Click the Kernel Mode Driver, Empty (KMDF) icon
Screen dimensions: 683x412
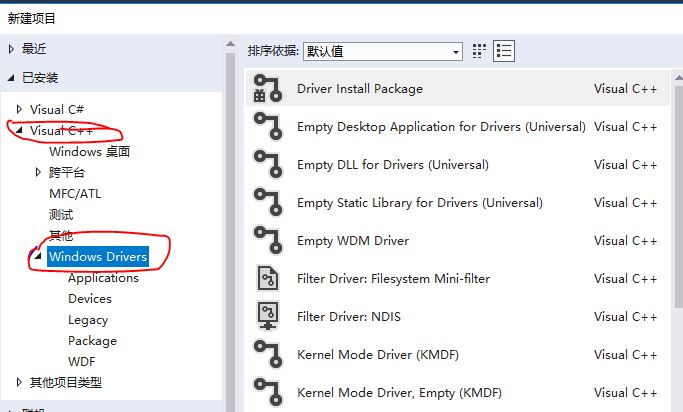point(267,392)
